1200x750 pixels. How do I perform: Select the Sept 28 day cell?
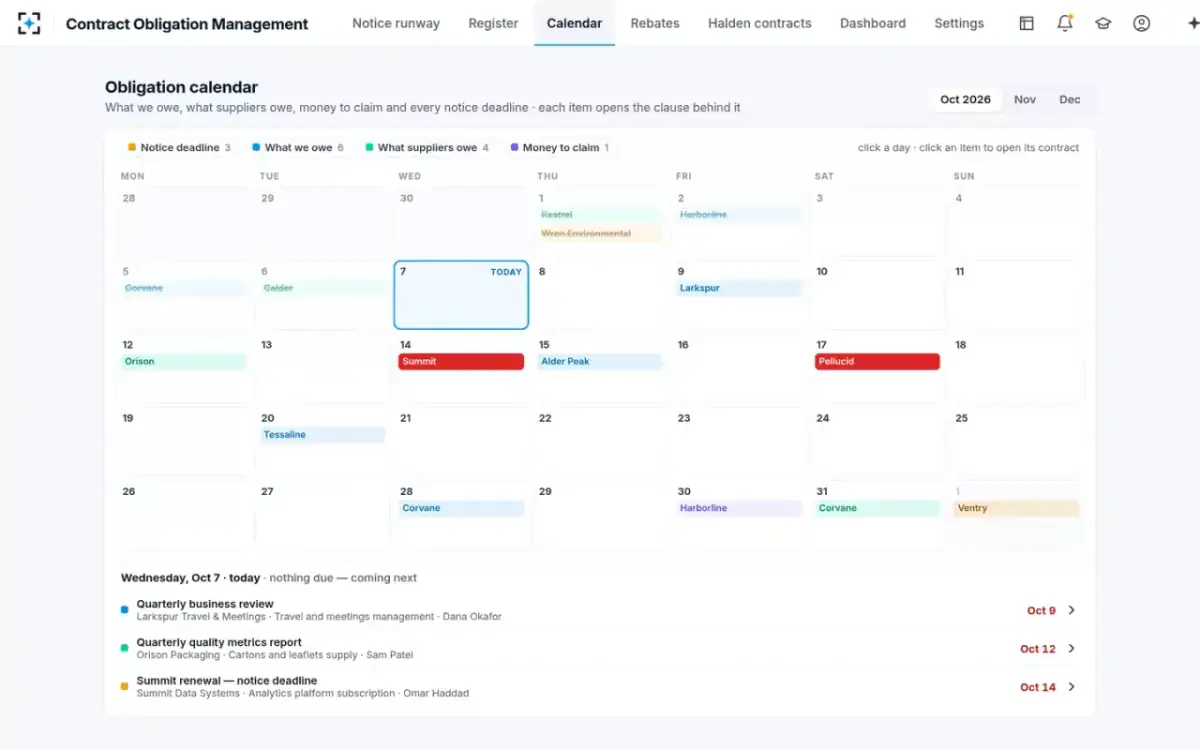(183, 222)
